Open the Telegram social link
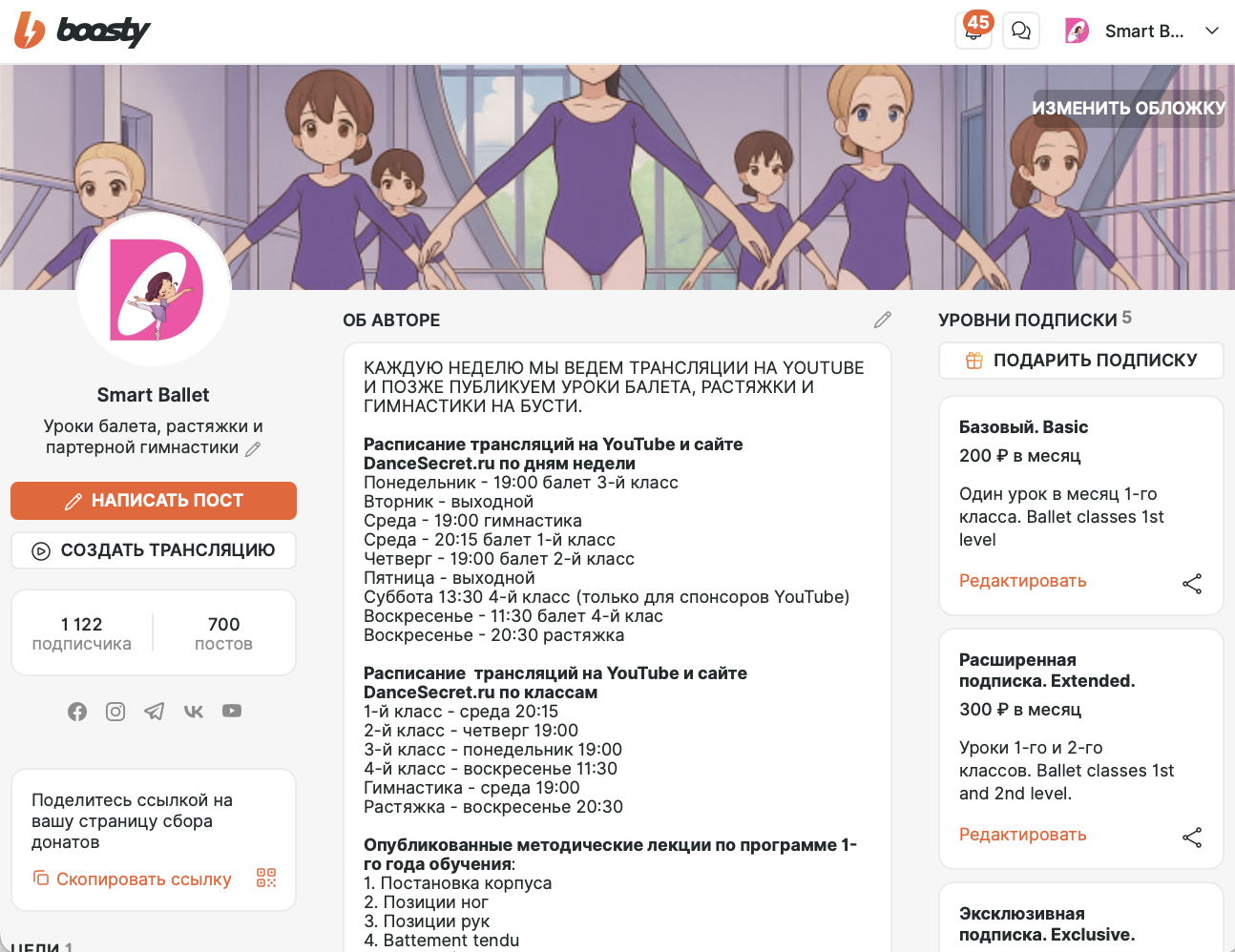Screen dimensions: 1235x952 155,712
